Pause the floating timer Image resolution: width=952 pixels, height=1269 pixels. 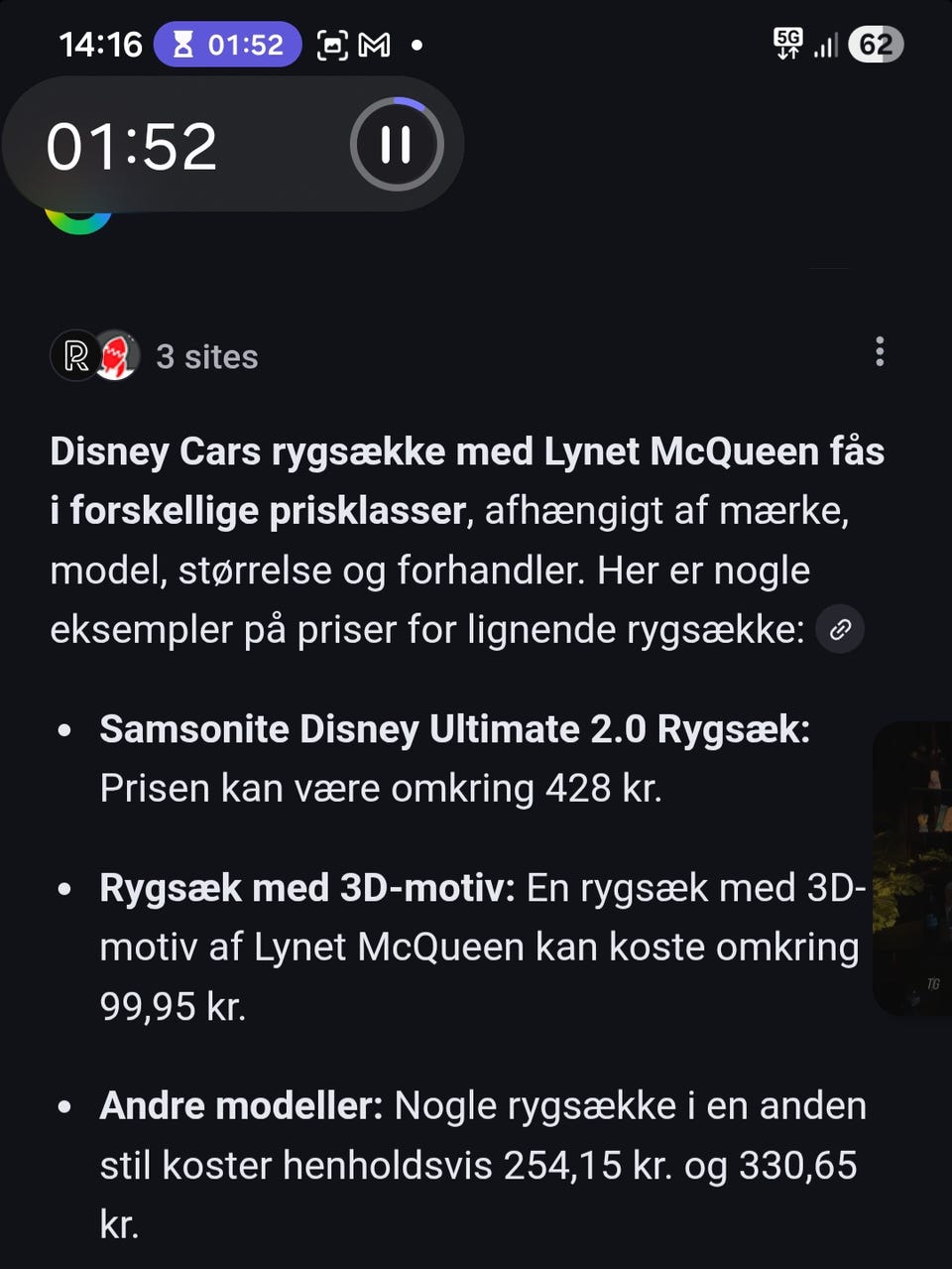click(x=396, y=145)
